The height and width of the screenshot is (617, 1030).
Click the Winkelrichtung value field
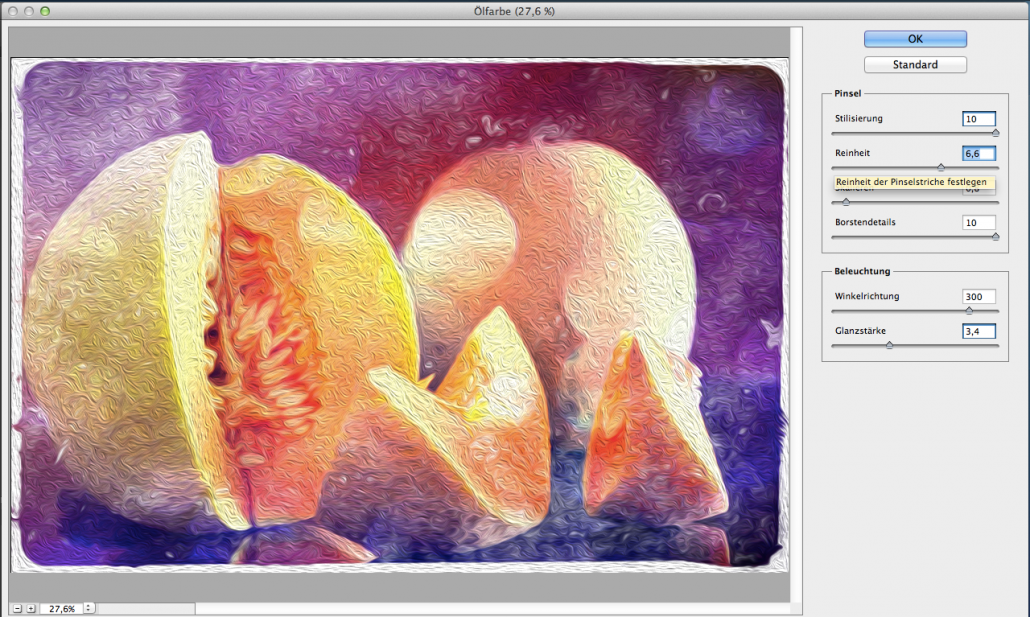pyautogui.click(x=978, y=297)
